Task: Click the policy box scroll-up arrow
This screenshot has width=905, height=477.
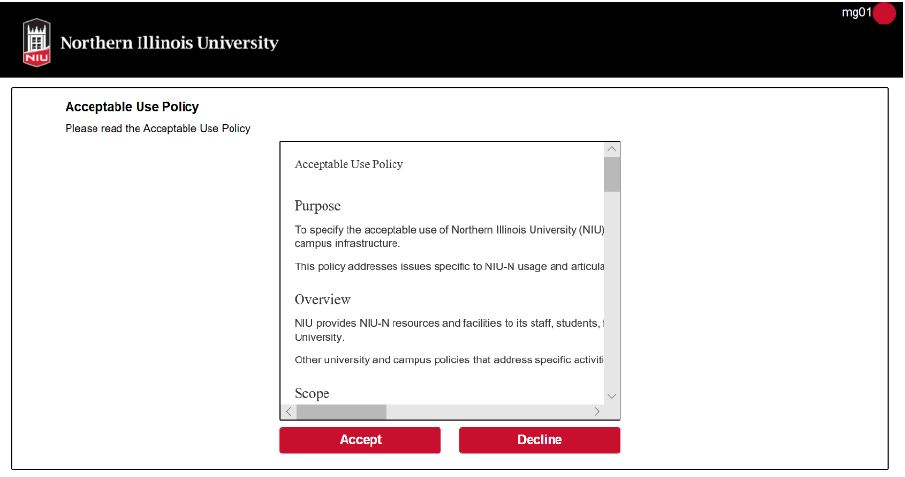Action: tap(612, 150)
